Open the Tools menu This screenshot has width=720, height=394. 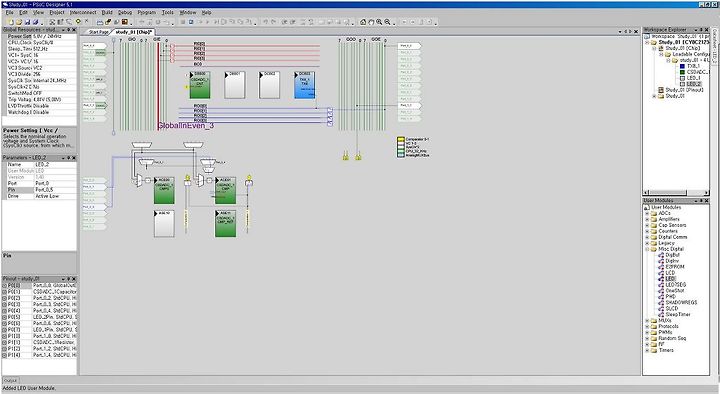click(168, 12)
